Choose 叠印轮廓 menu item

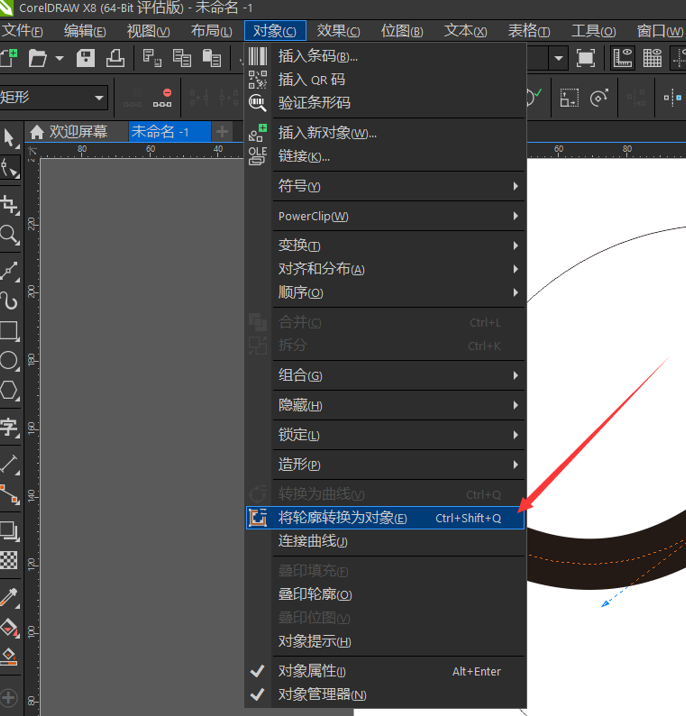385,595
